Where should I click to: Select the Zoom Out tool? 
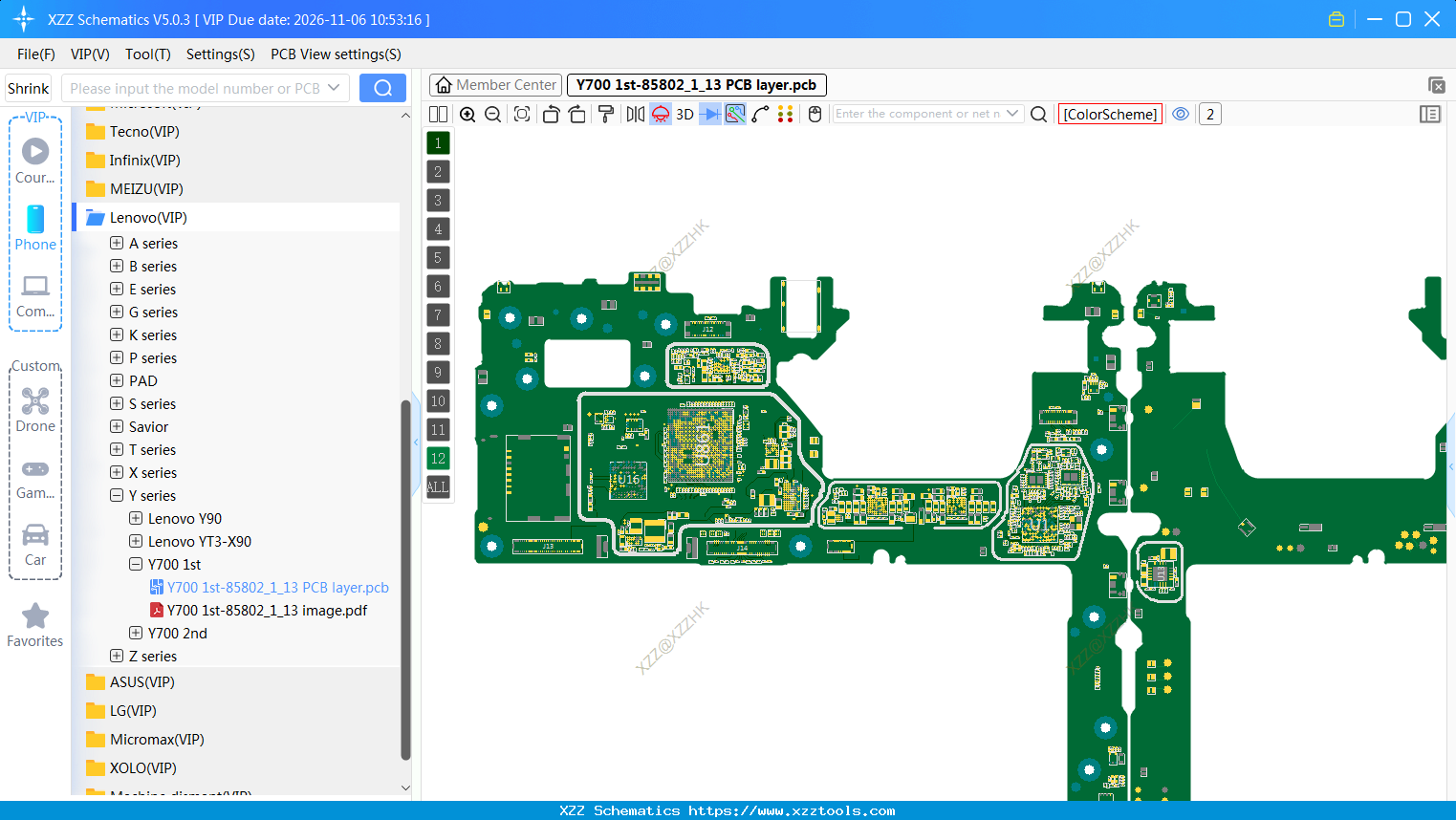point(491,114)
